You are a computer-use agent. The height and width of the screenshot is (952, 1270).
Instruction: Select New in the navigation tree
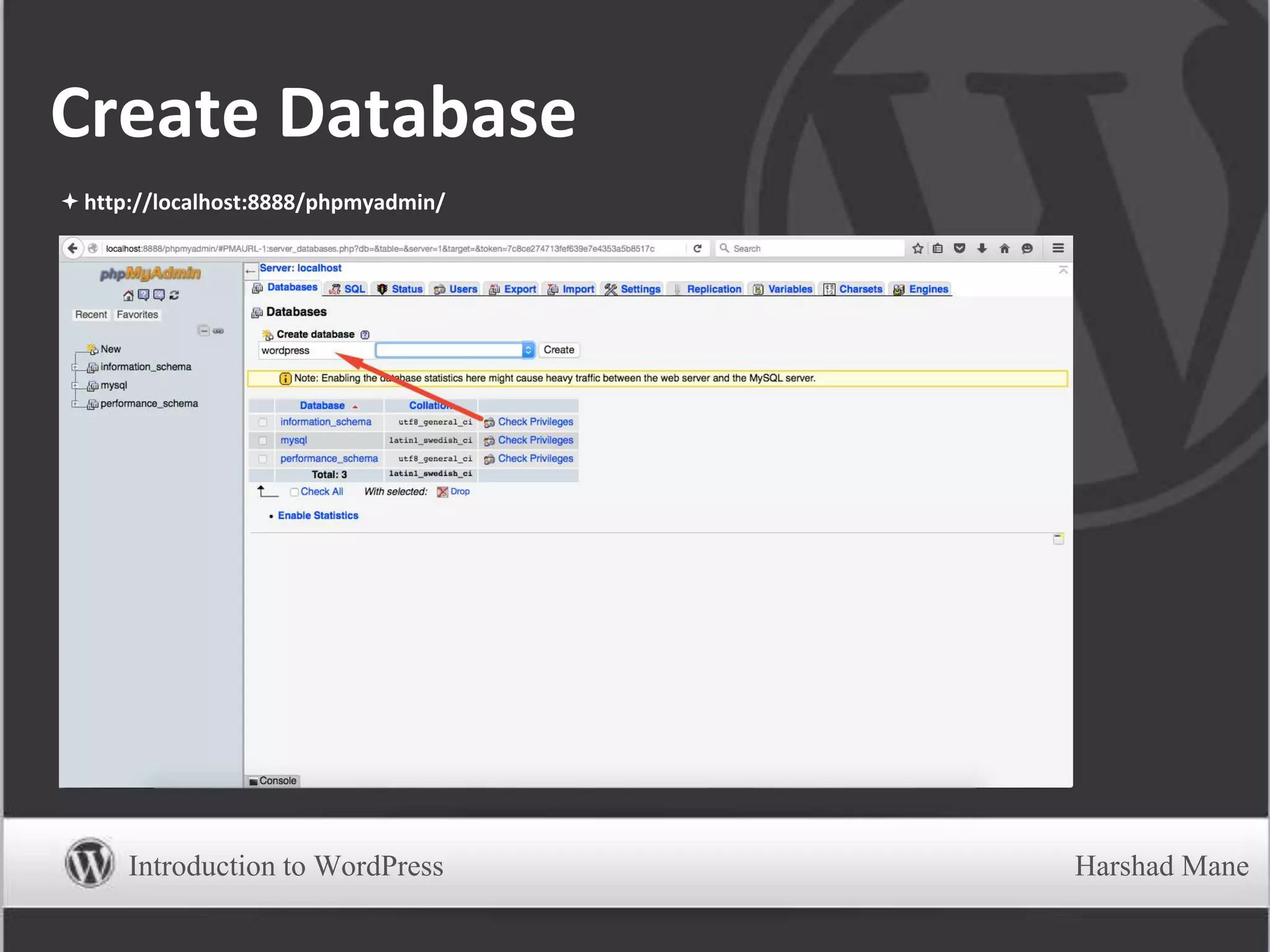(111, 350)
